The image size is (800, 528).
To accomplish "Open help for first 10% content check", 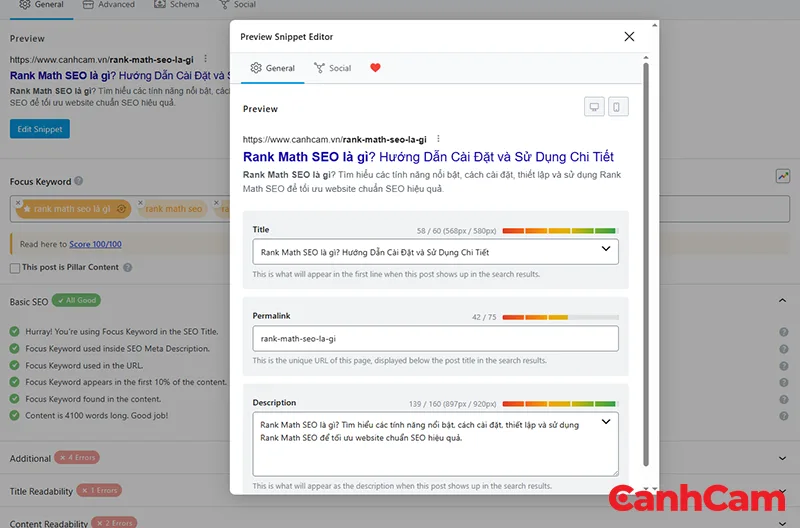I will [784, 383].
